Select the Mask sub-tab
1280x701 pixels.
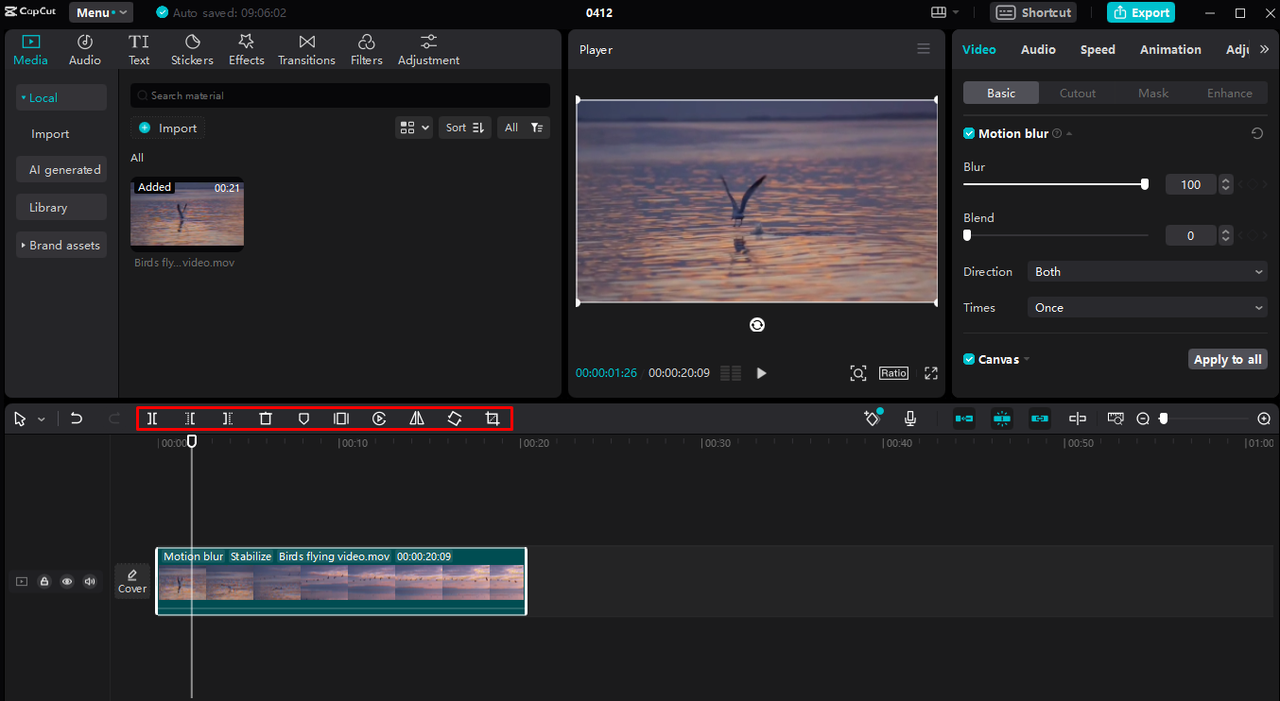tap(1153, 93)
